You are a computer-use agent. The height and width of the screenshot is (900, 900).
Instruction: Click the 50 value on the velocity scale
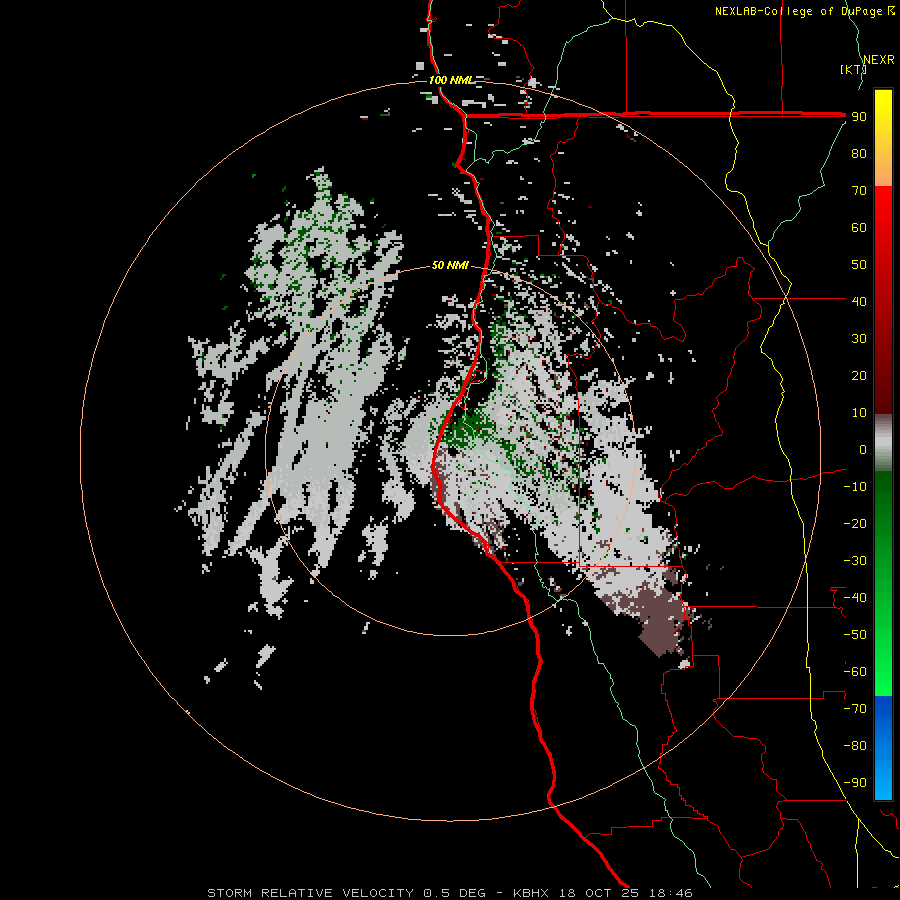(859, 265)
